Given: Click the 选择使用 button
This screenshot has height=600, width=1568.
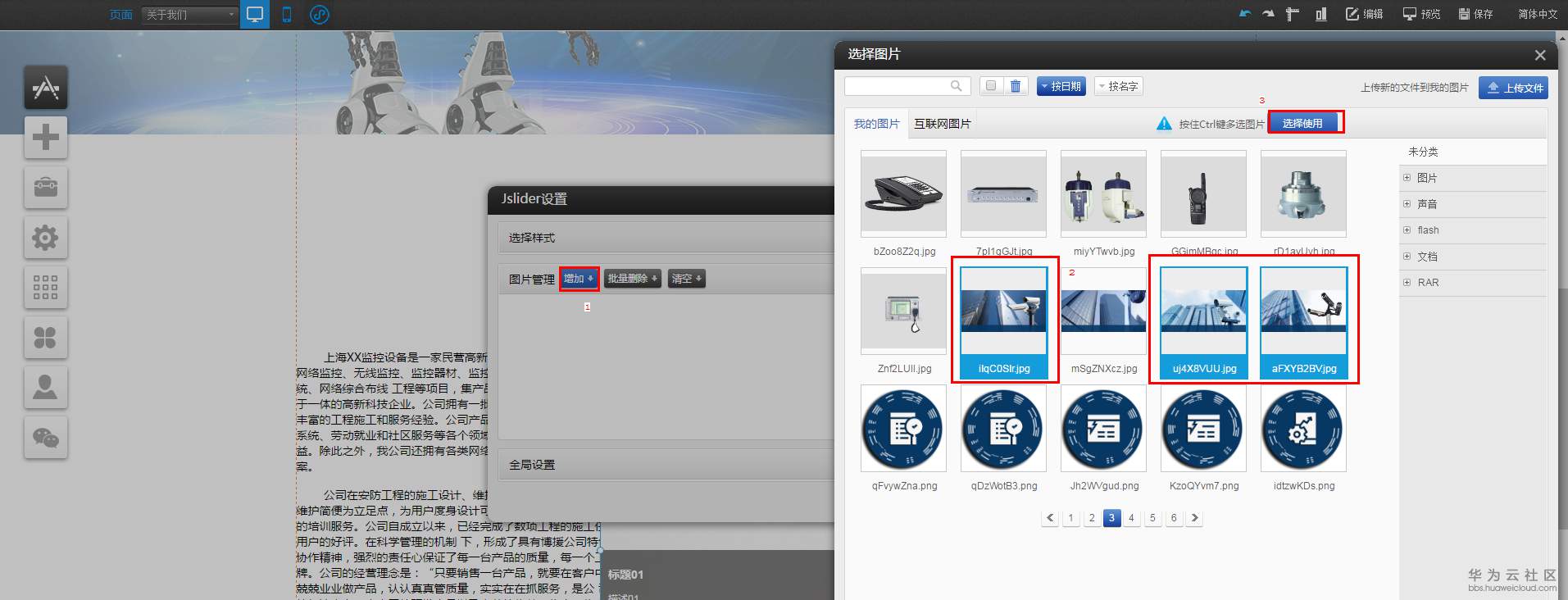Looking at the screenshot, I should pyautogui.click(x=1303, y=123).
